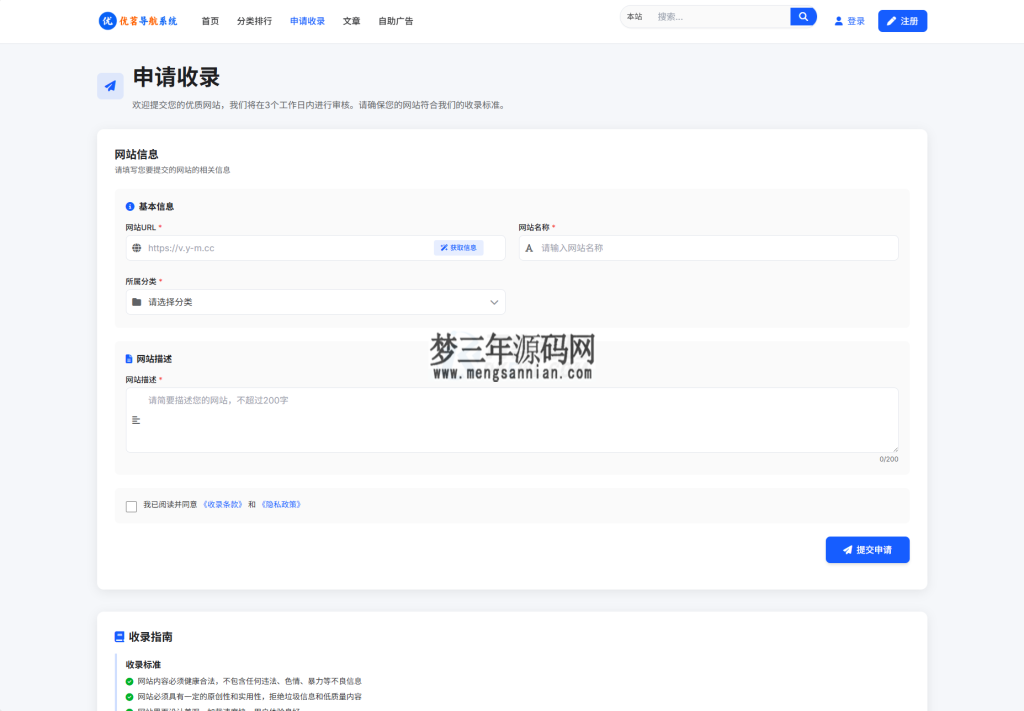Click the site logo icon top-left
The image size is (1024, 711).
pyautogui.click(x=107, y=20)
